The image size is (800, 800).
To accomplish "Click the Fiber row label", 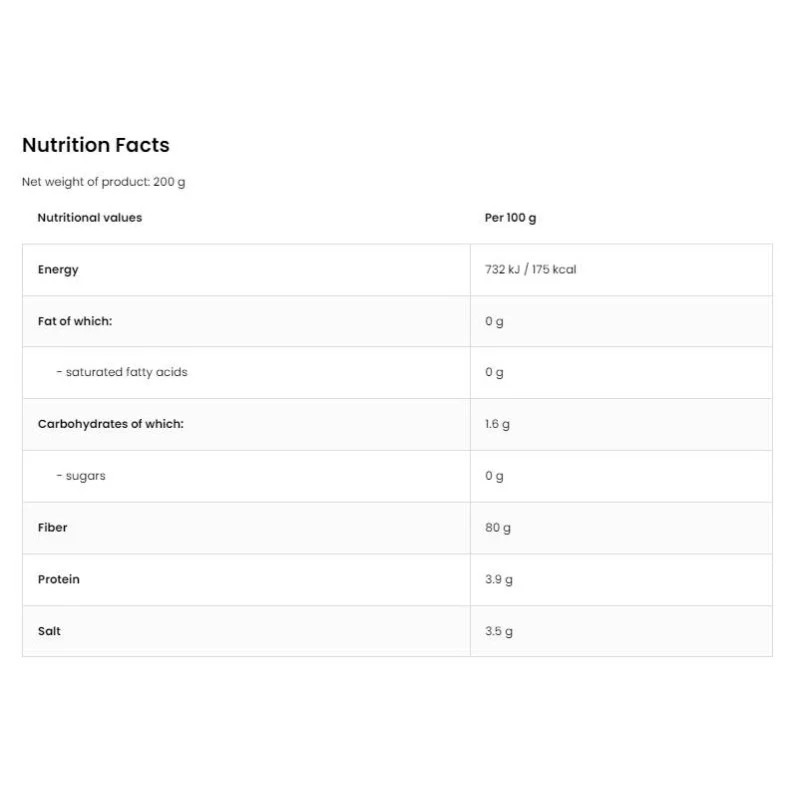I will click(x=53, y=528).
